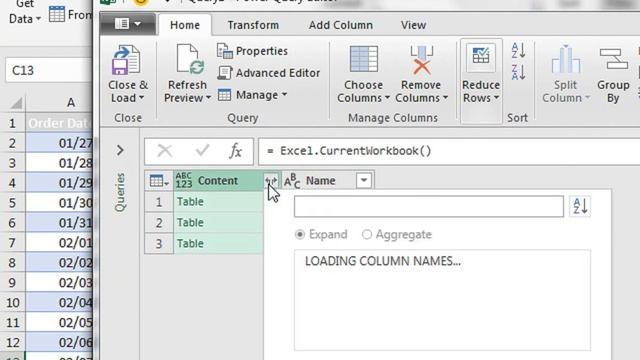Click the Order Date header cell in Excel
The width and height of the screenshot is (640, 360).
(x=60, y=123)
